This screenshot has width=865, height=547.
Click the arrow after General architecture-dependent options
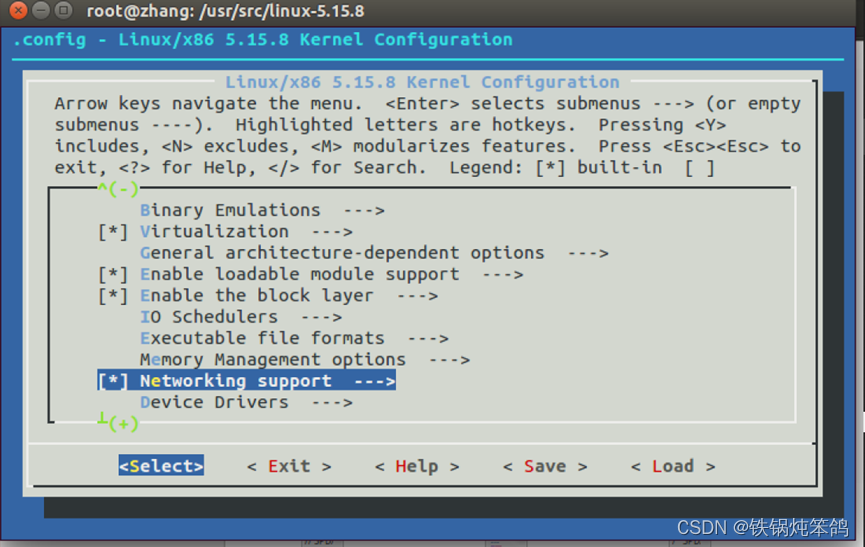pos(588,254)
